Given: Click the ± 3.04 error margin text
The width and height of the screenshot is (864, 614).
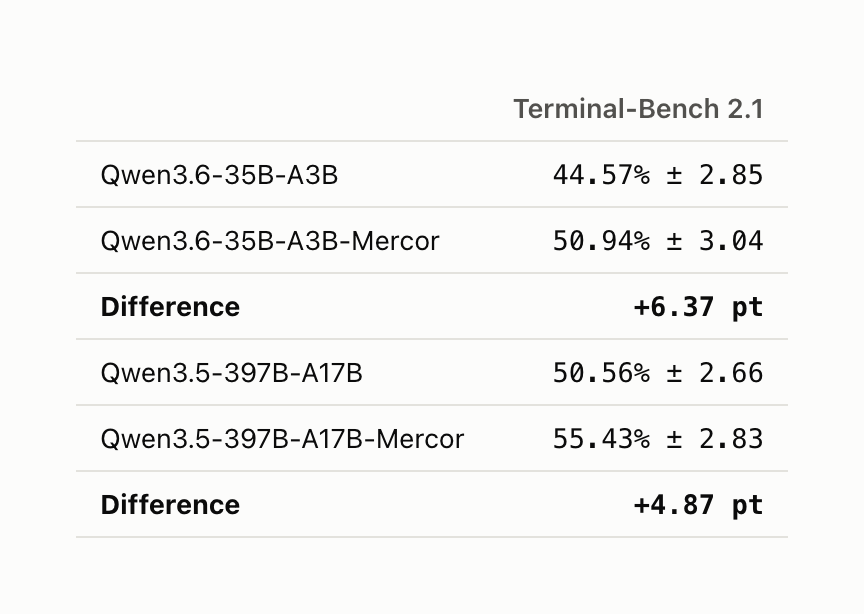Looking at the screenshot, I should pyautogui.click(x=715, y=241).
